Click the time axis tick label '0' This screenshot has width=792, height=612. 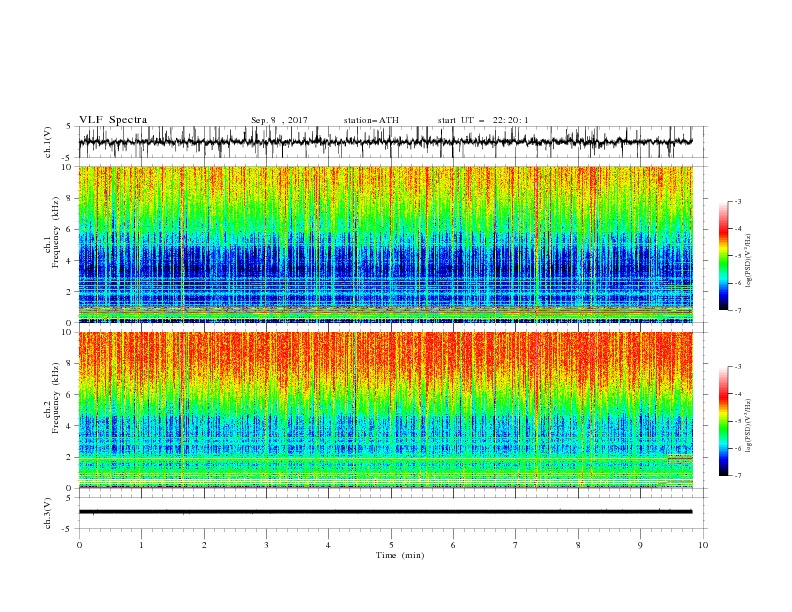click(x=79, y=545)
